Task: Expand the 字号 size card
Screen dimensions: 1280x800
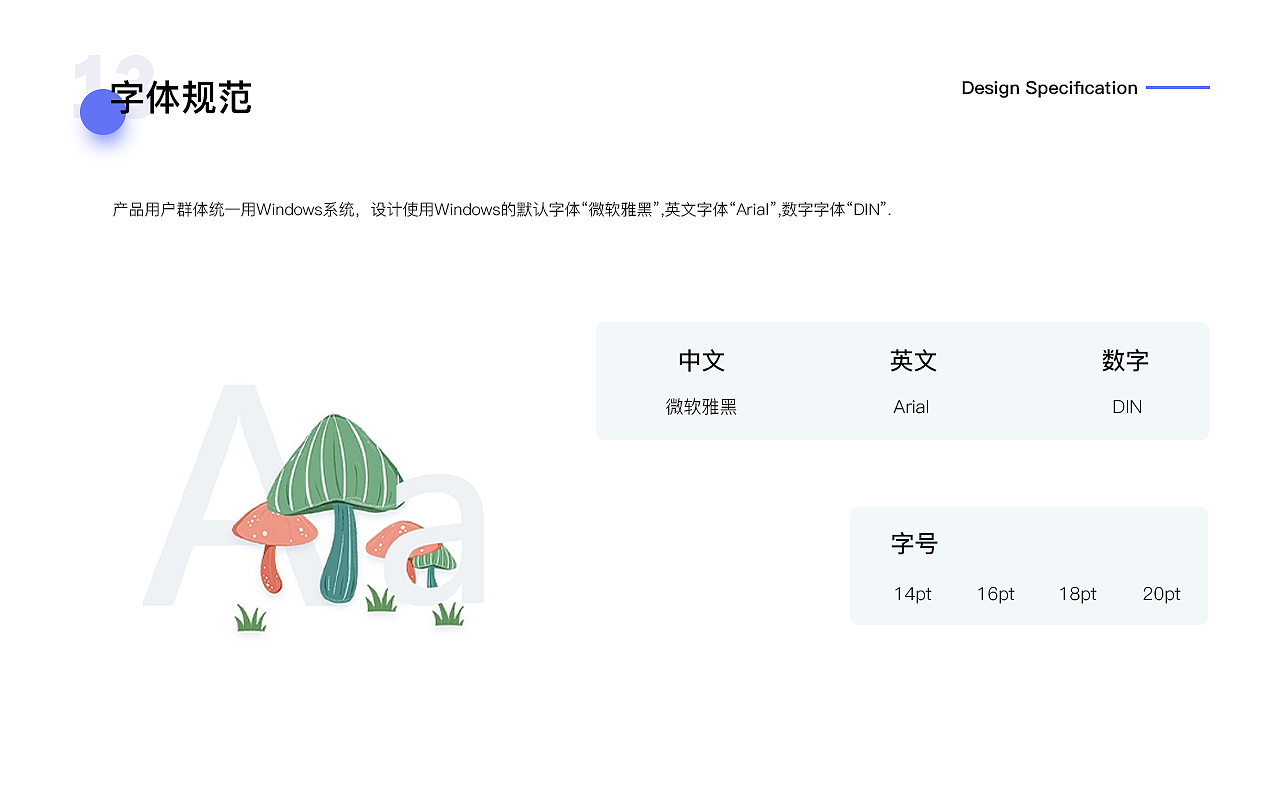Action: click(x=915, y=543)
